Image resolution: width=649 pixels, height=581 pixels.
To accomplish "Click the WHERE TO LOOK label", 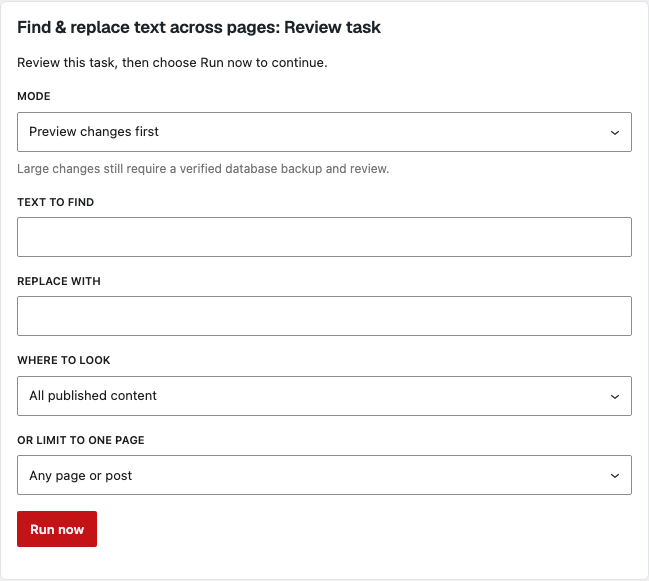I will tap(64, 360).
